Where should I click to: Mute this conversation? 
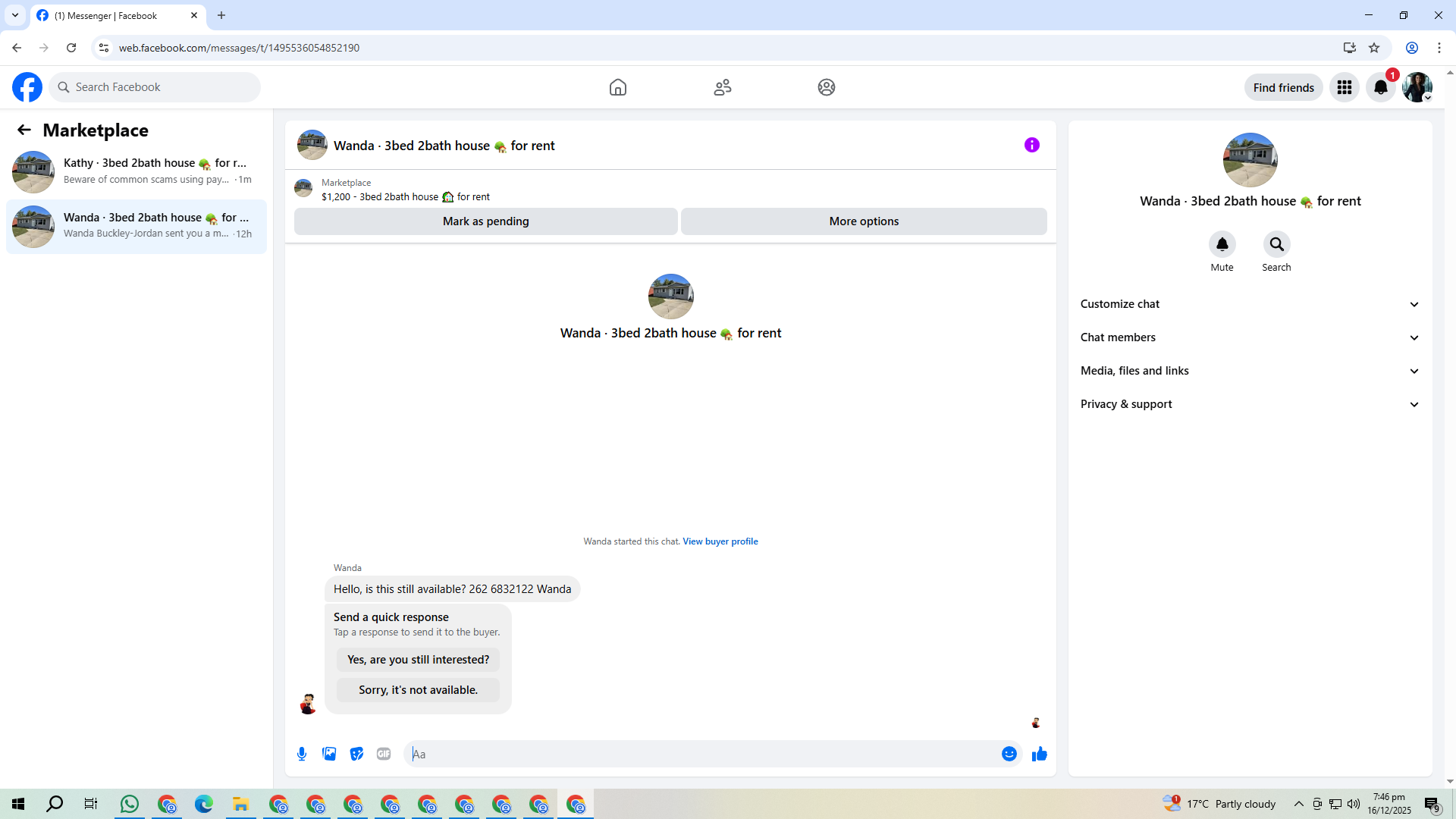(x=1222, y=244)
